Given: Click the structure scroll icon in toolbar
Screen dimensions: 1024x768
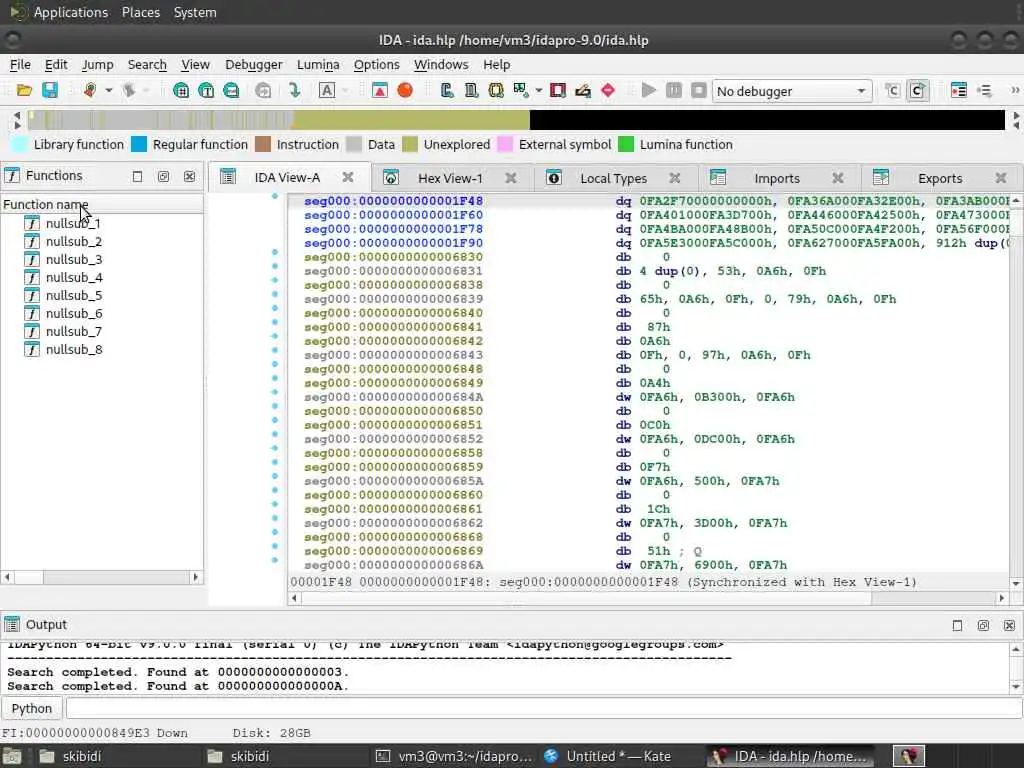Looking at the screenshot, I should click(471, 90).
